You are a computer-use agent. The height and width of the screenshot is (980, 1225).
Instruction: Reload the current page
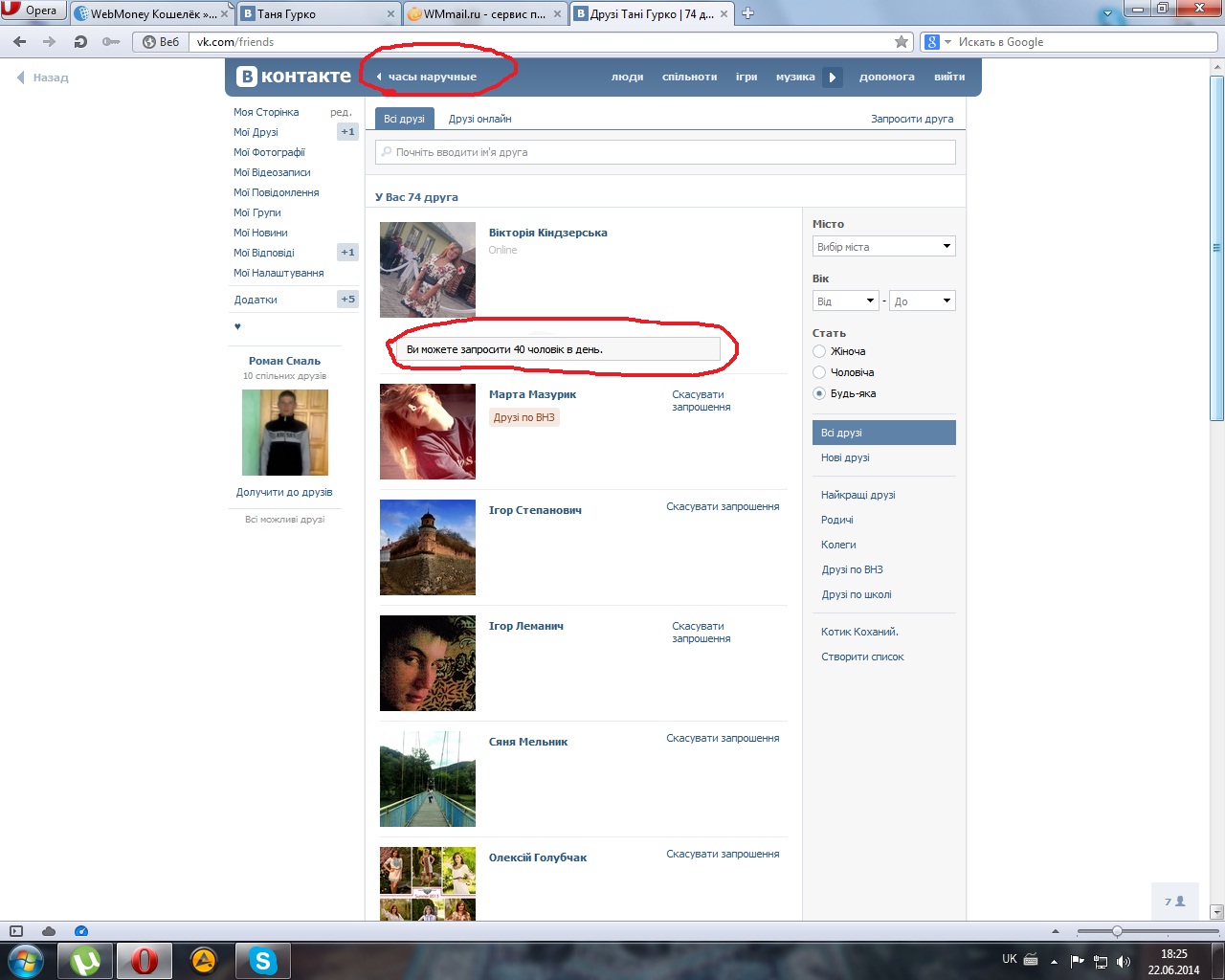tap(80, 42)
